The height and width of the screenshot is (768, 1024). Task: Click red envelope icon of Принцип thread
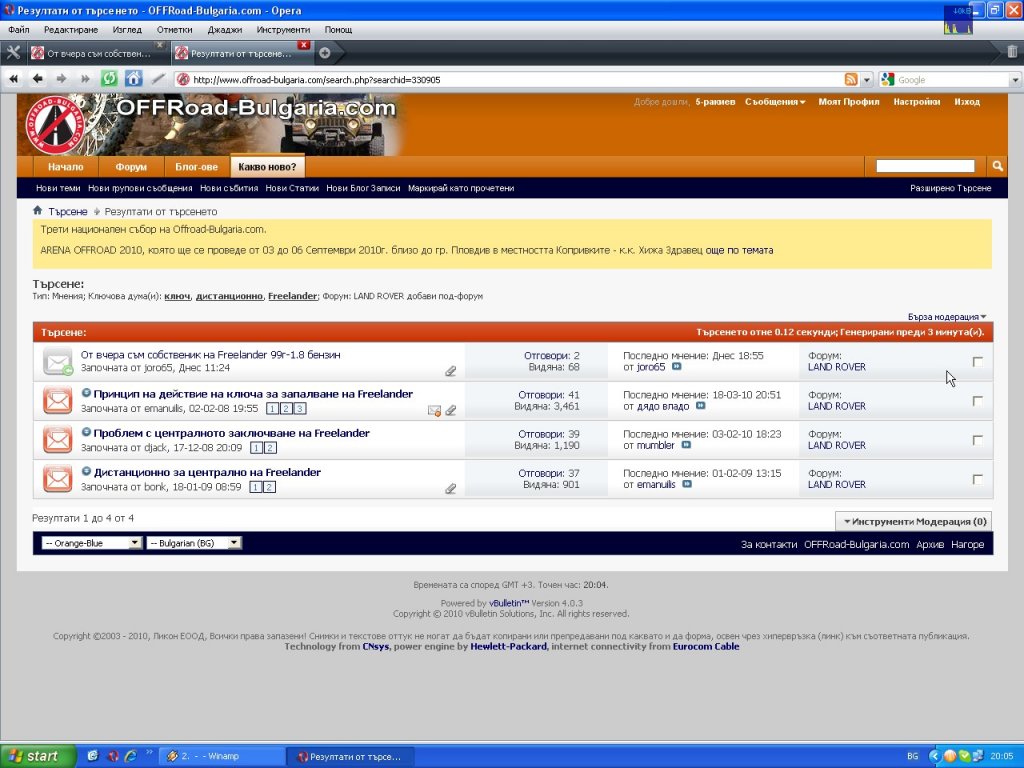point(57,400)
